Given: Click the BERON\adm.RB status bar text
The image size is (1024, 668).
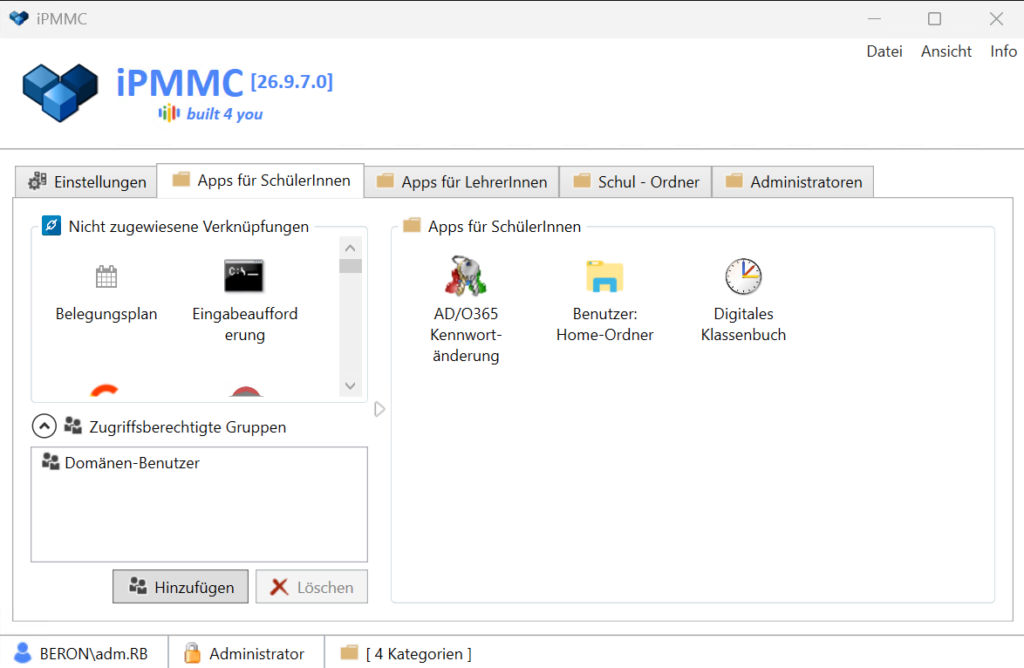Looking at the screenshot, I should coord(93,653).
